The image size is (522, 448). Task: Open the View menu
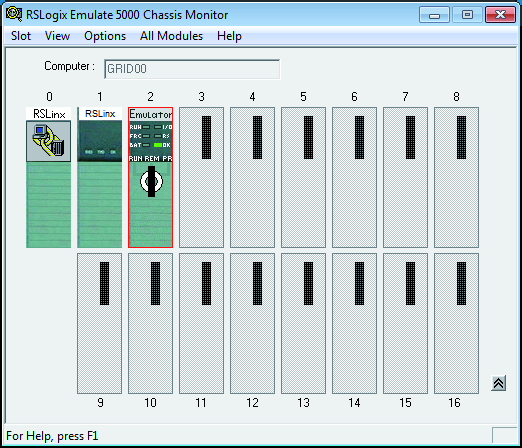pos(57,36)
